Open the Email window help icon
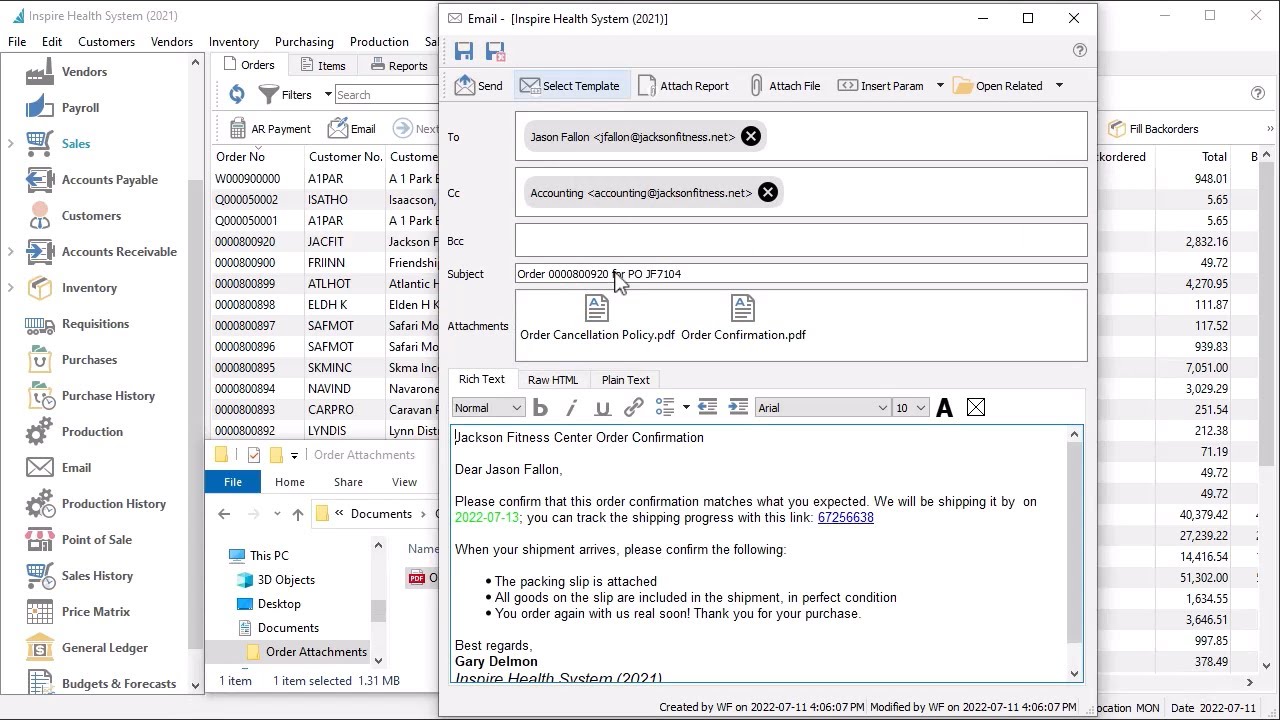 (x=1079, y=50)
